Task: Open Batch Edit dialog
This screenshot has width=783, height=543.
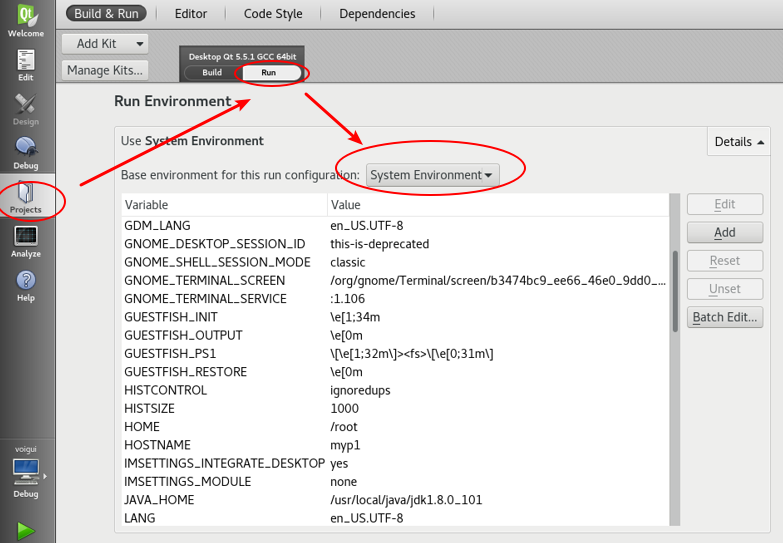Action: point(725,317)
